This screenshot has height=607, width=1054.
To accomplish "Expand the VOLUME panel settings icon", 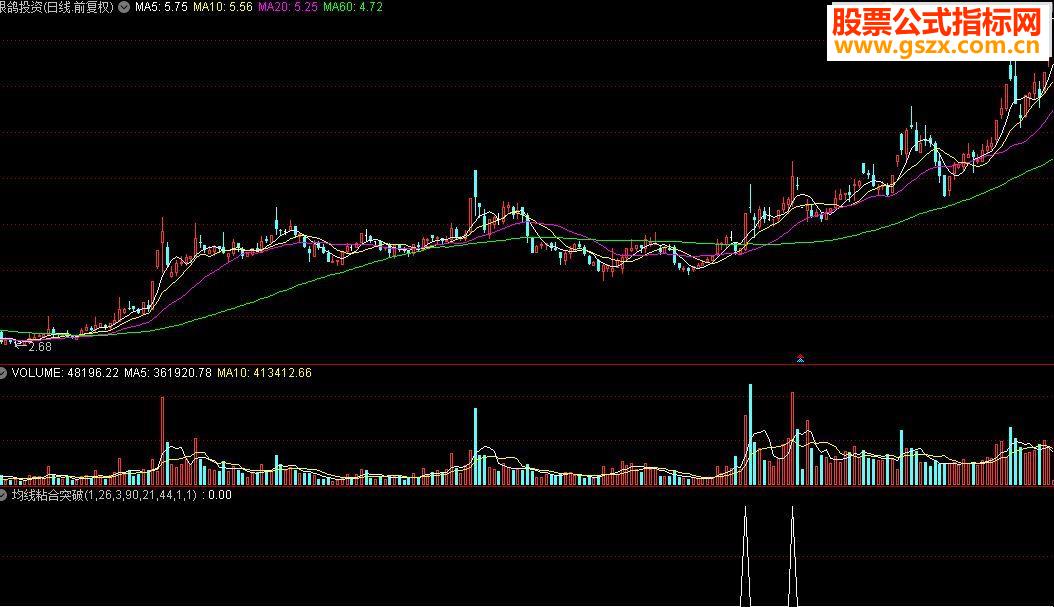I will tap(3, 373).
